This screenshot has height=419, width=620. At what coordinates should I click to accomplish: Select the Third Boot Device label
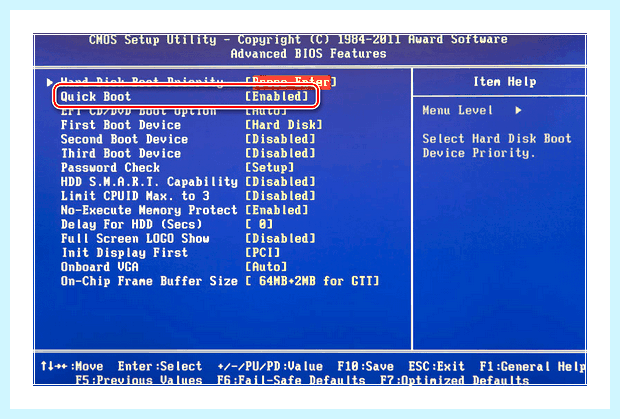pos(121,153)
